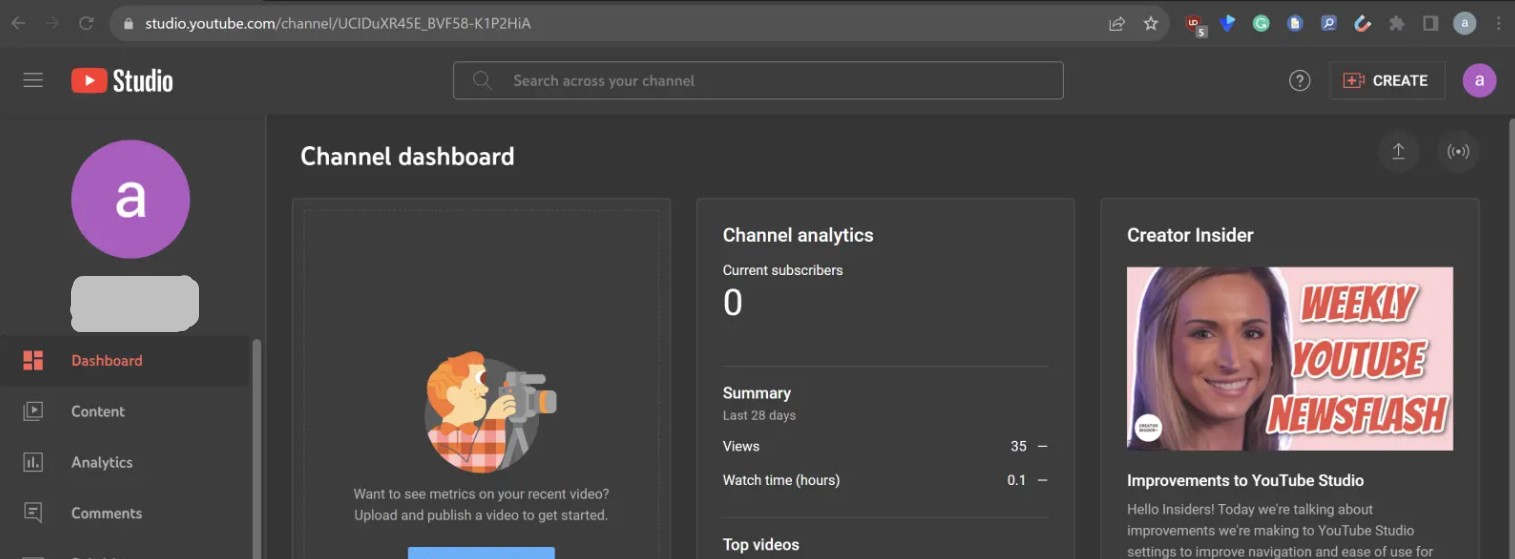The image size is (1515, 559).
Task: Click the browser forward arrow
Action: [x=52, y=23]
